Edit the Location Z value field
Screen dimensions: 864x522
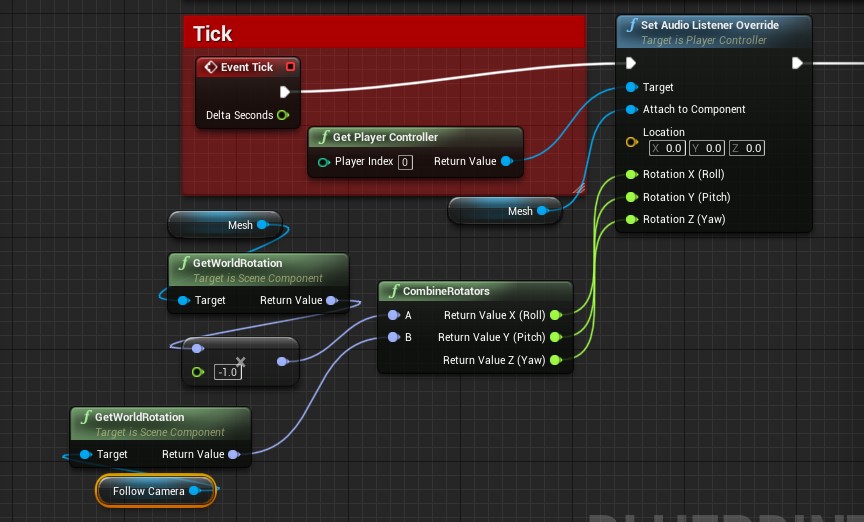pos(747,148)
